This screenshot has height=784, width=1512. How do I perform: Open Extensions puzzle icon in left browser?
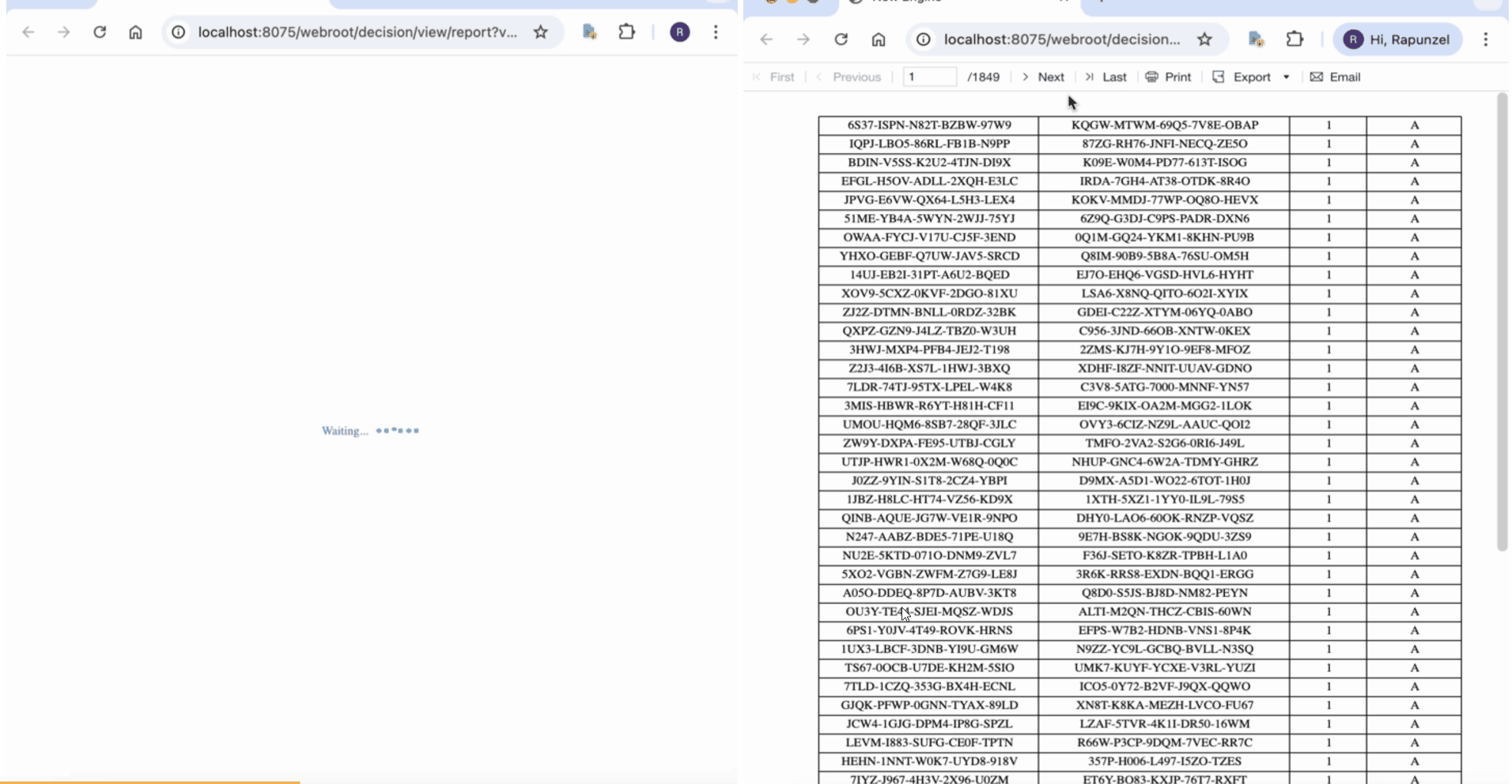tap(627, 32)
